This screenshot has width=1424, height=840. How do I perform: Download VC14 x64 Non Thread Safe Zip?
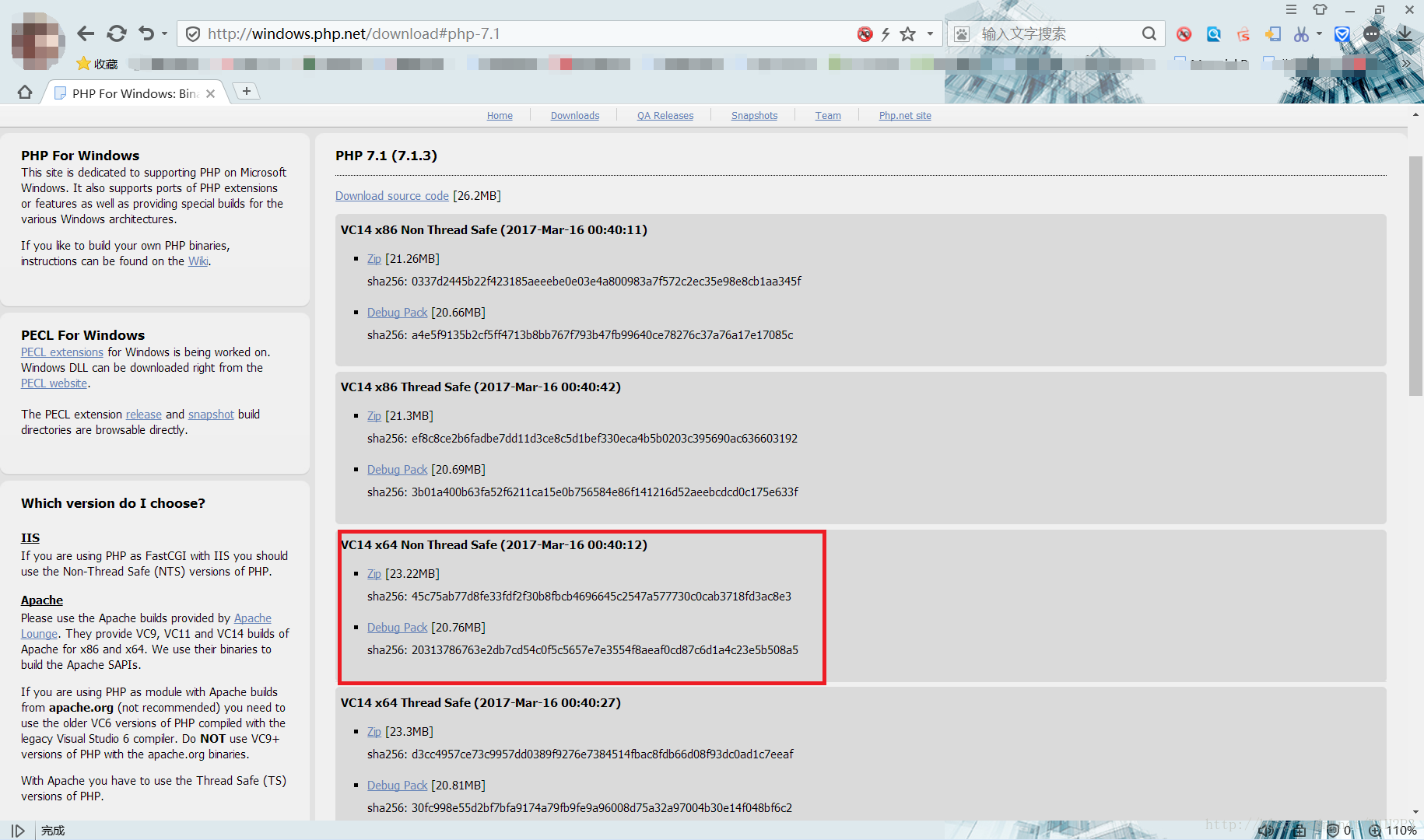pos(374,574)
